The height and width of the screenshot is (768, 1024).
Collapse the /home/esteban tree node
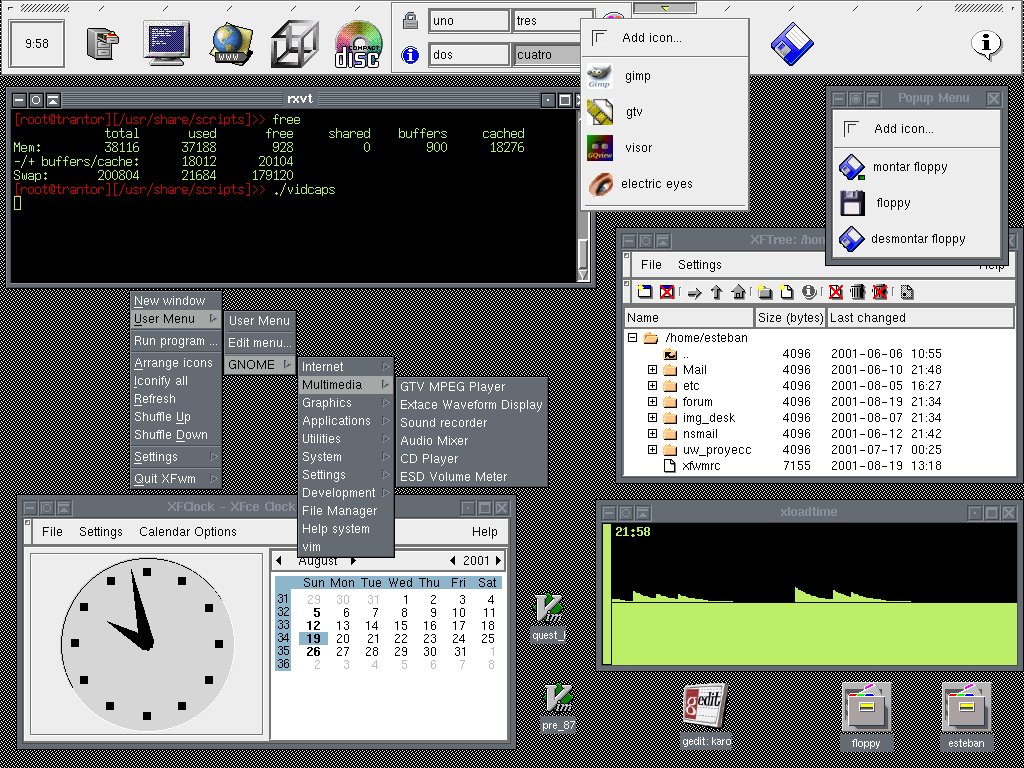point(632,338)
